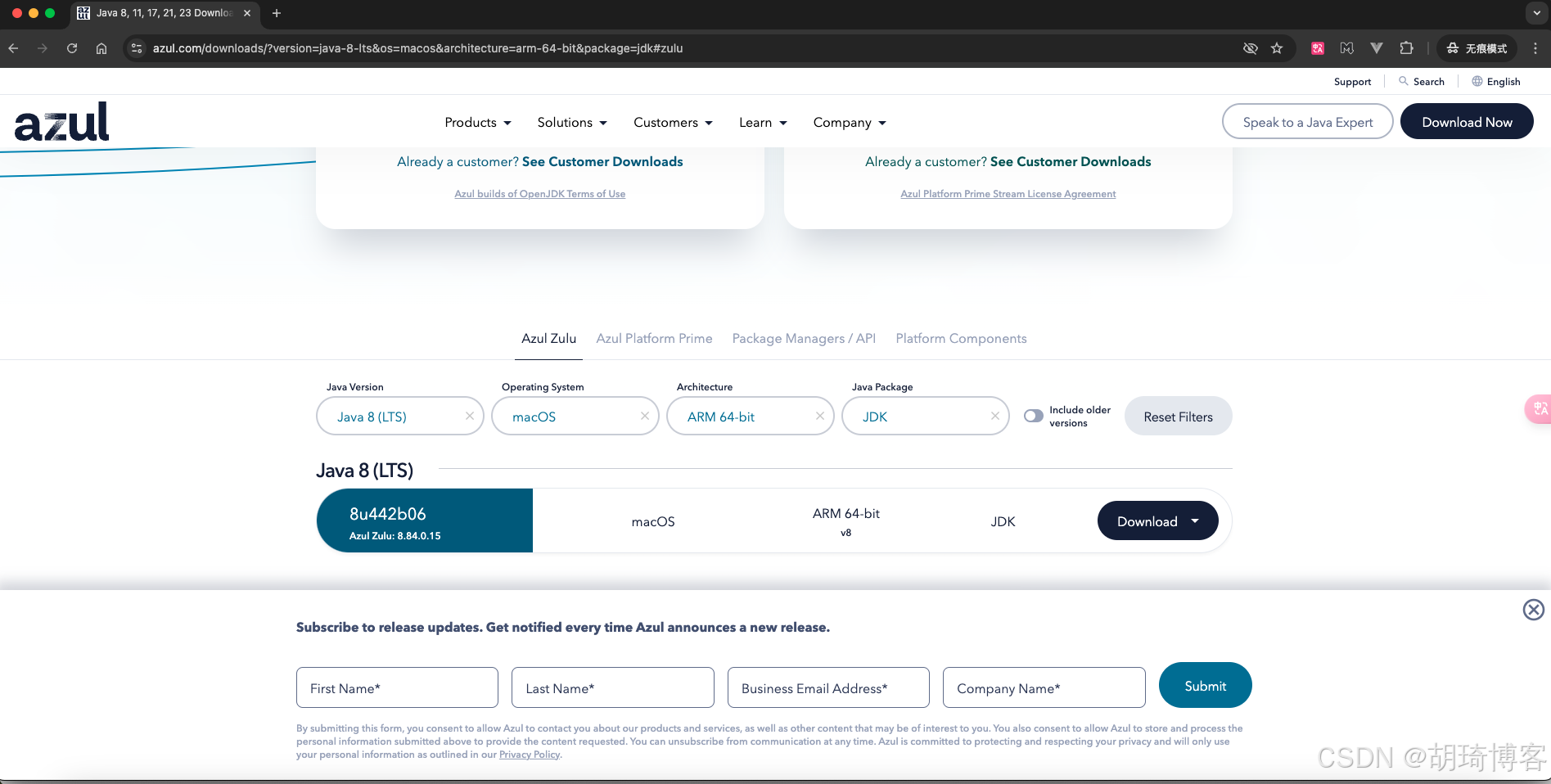Expand the Solutions menu
This screenshot has width=1551, height=784.
(x=572, y=123)
